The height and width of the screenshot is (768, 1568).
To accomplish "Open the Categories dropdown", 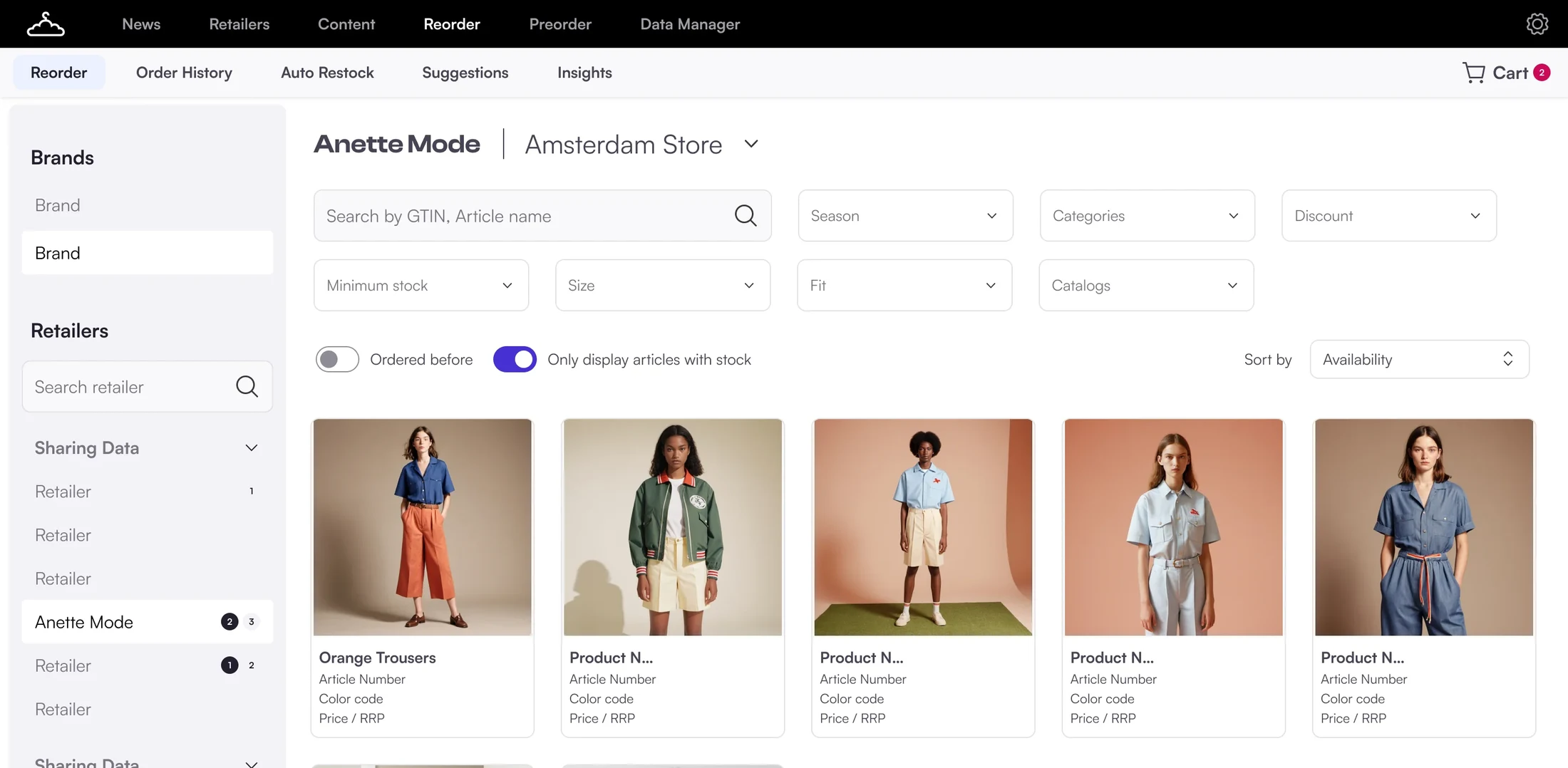I will (x=1147, y=215).
